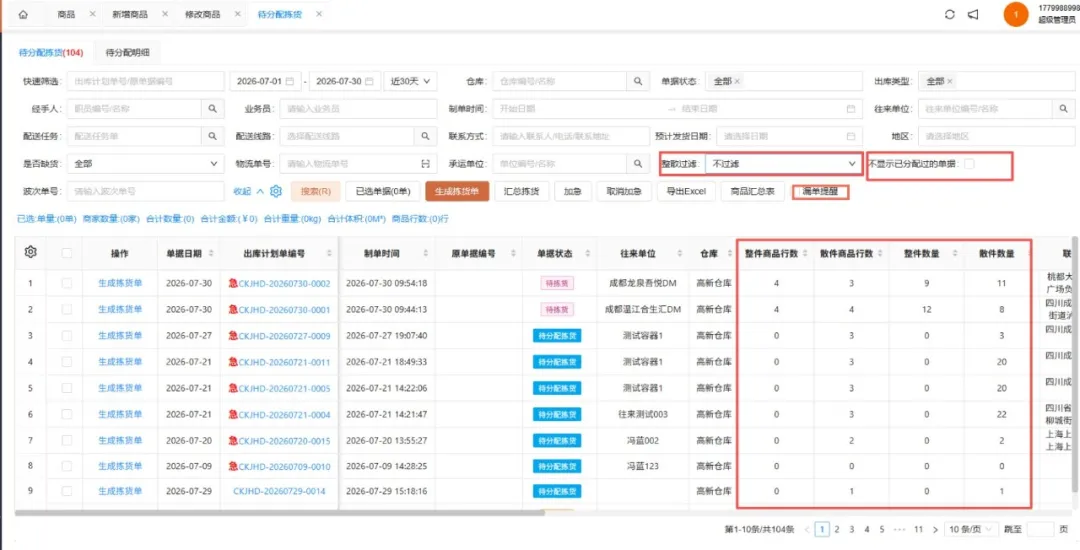Open the 地区 selector
Image resolution: width=1080 pixels, height=550 pixels.
(996, 136)
